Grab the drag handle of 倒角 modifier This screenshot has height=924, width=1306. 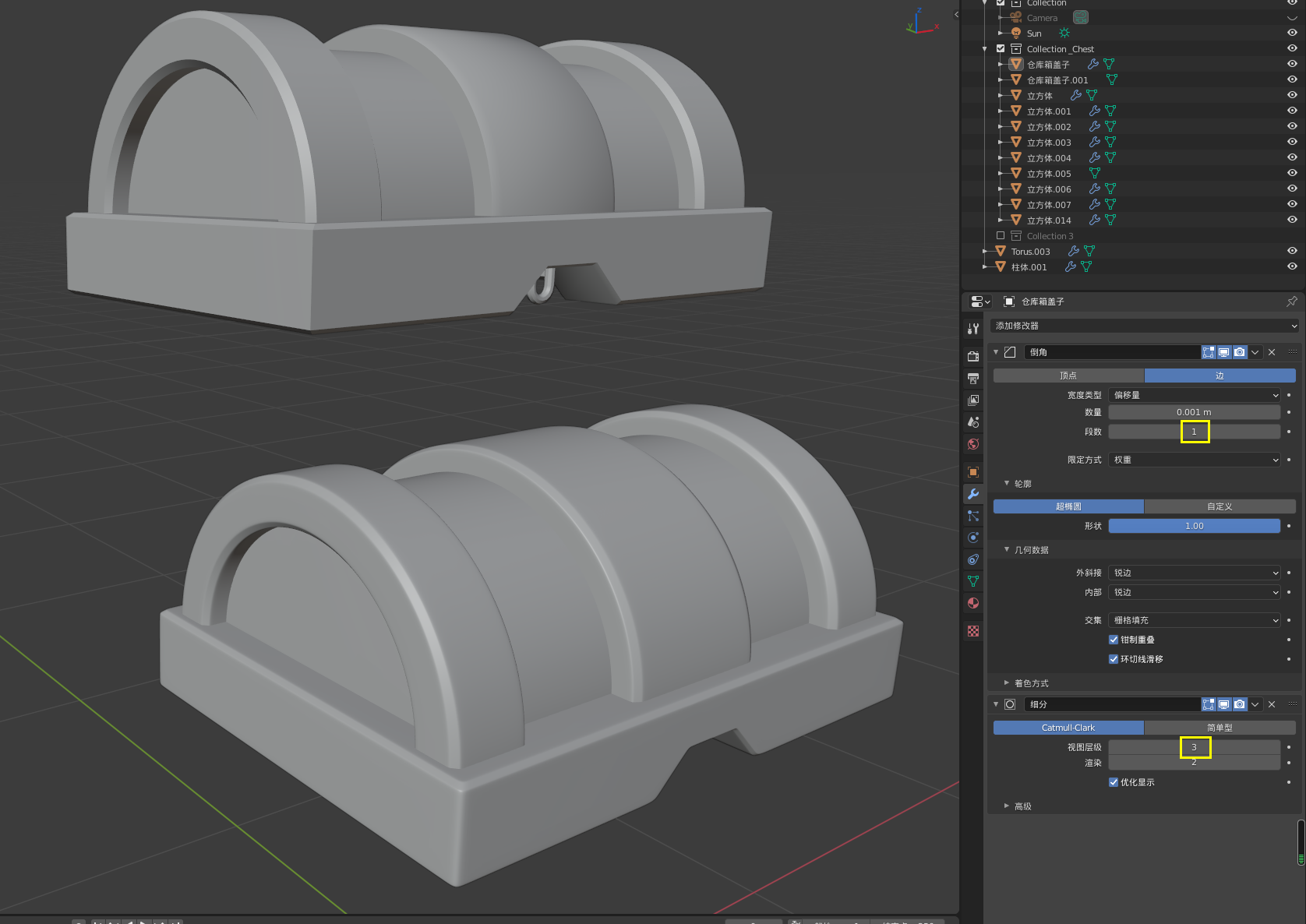(1292, 352)
